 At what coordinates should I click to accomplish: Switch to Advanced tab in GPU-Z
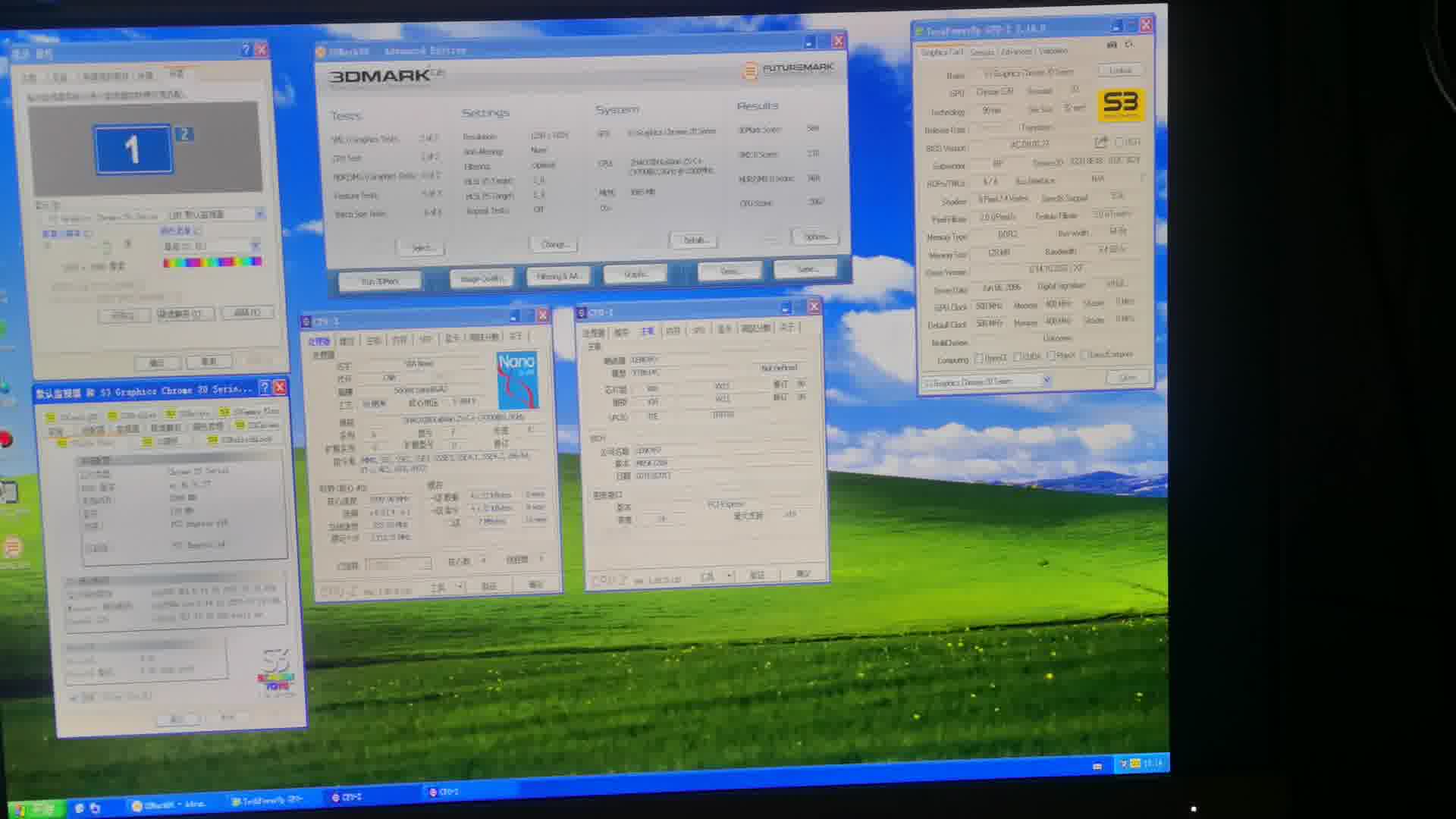1016,52
